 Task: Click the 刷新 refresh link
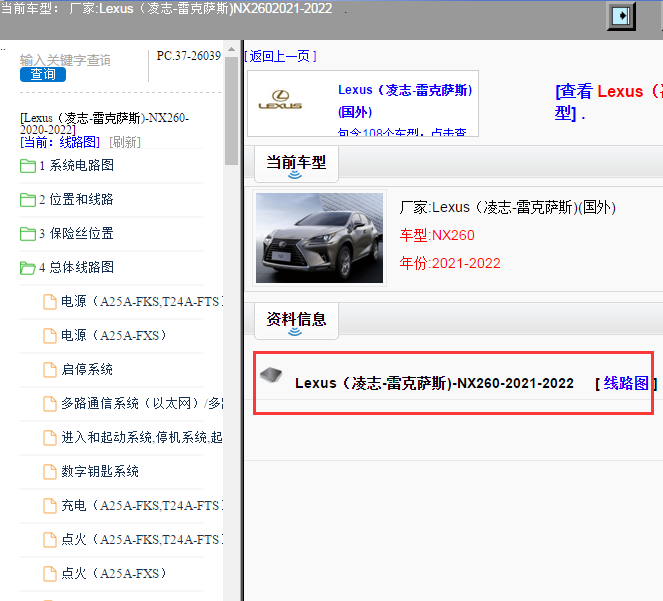point(125,142)
